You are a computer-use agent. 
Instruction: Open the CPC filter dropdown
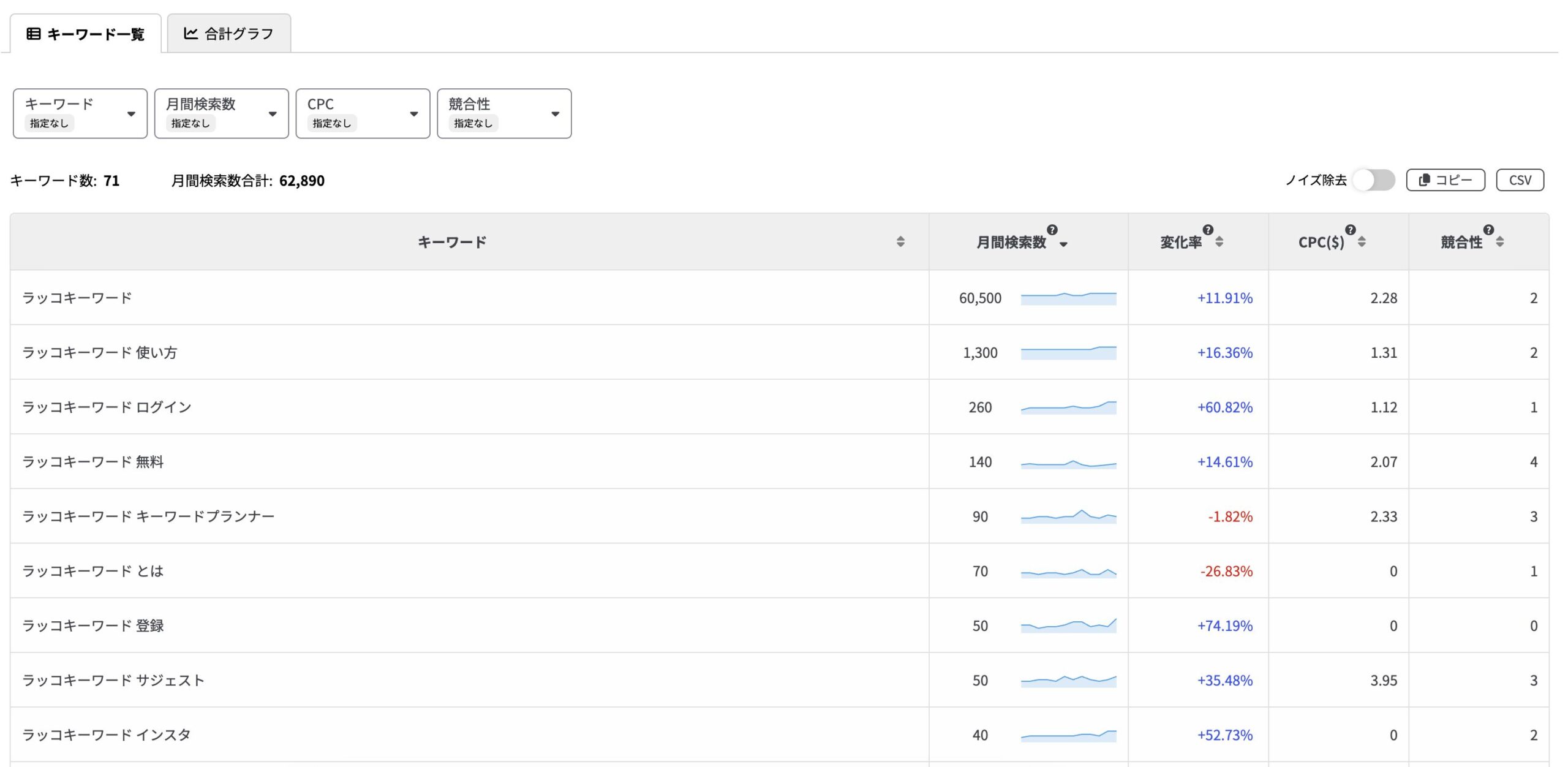click(363, 113)
